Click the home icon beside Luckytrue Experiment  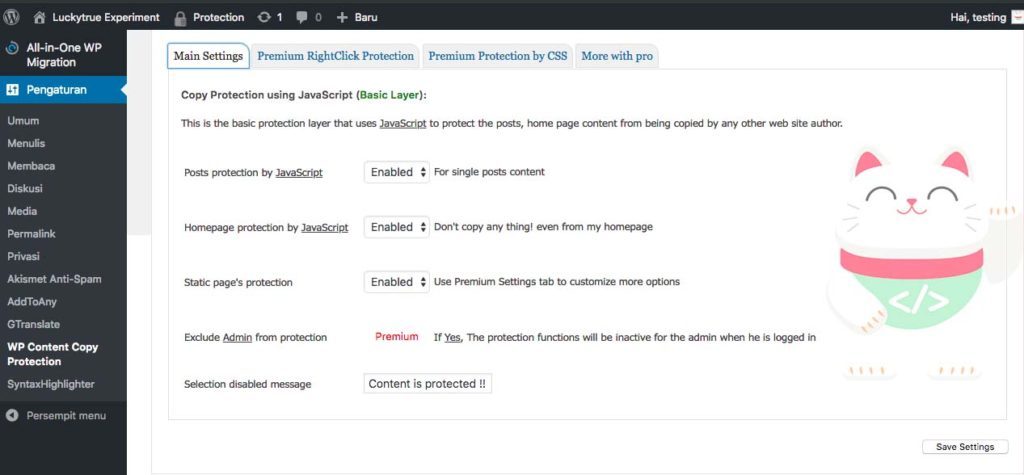tap(40, 18)
